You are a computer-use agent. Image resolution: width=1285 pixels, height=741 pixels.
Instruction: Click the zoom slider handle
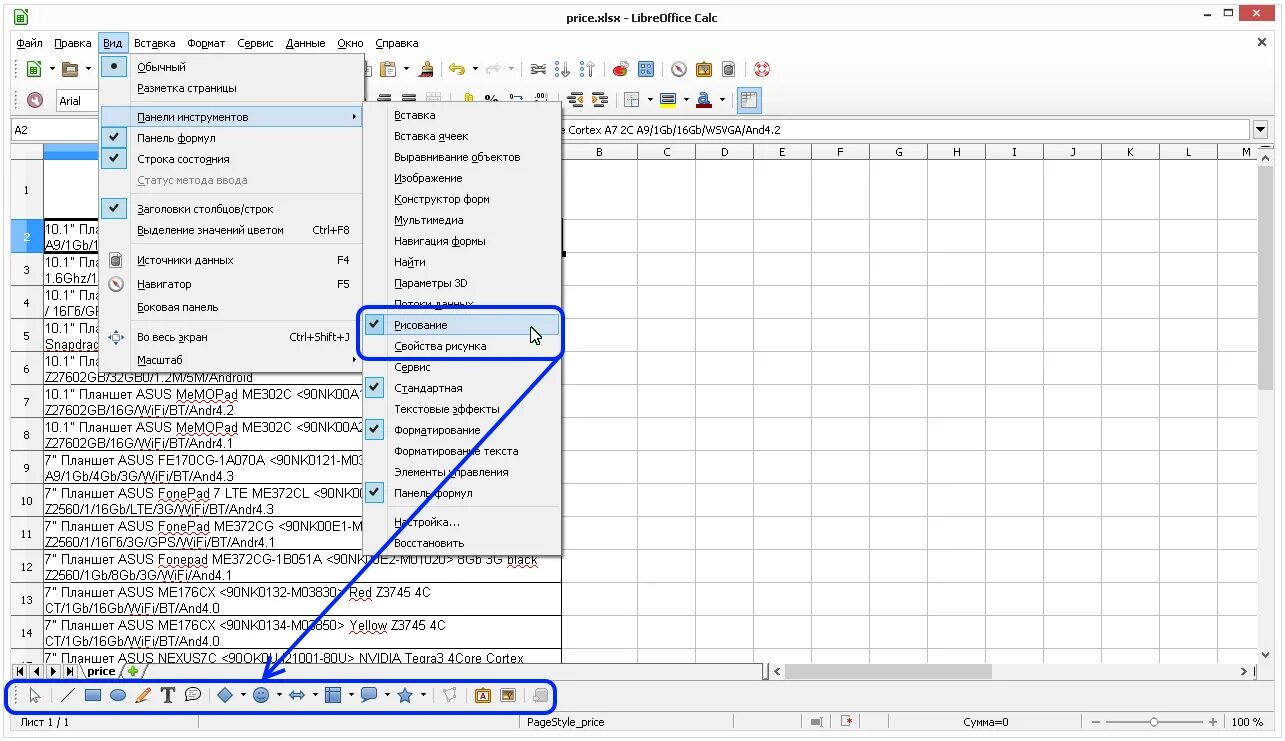pyautogui.click(x=1154, y=722)
